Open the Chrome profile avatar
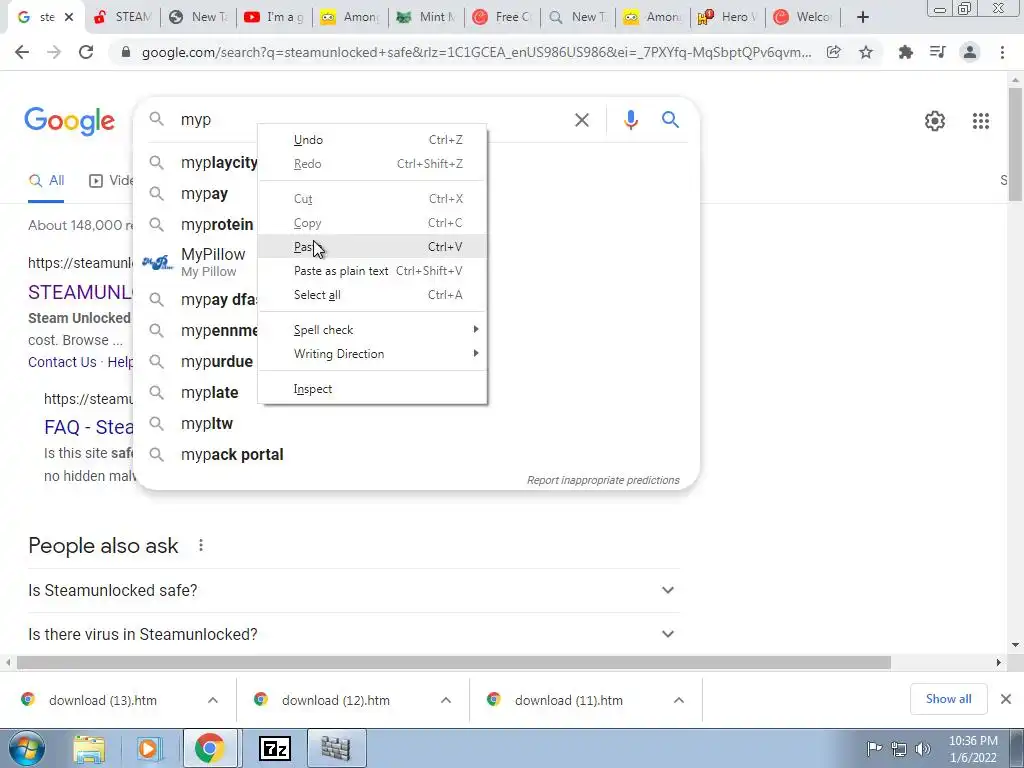 click(x=970, y=52)
